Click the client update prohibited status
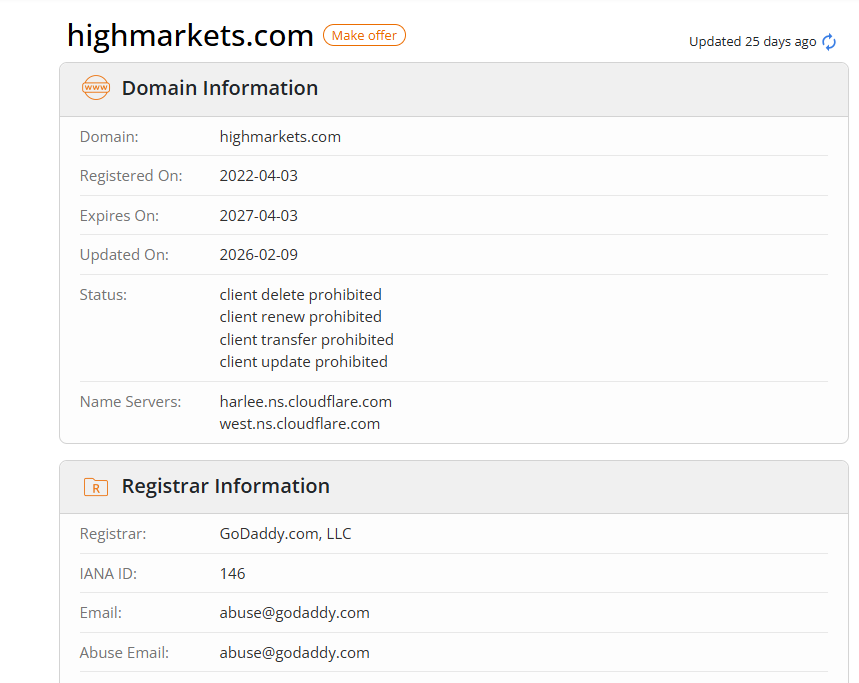Image resolution: width=859 pixels, height=683 pixels. (303, 362)
